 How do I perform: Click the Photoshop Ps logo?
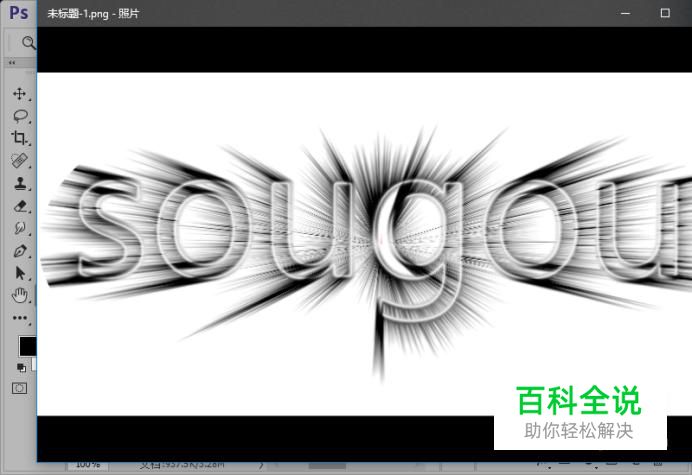pos(19,12)
